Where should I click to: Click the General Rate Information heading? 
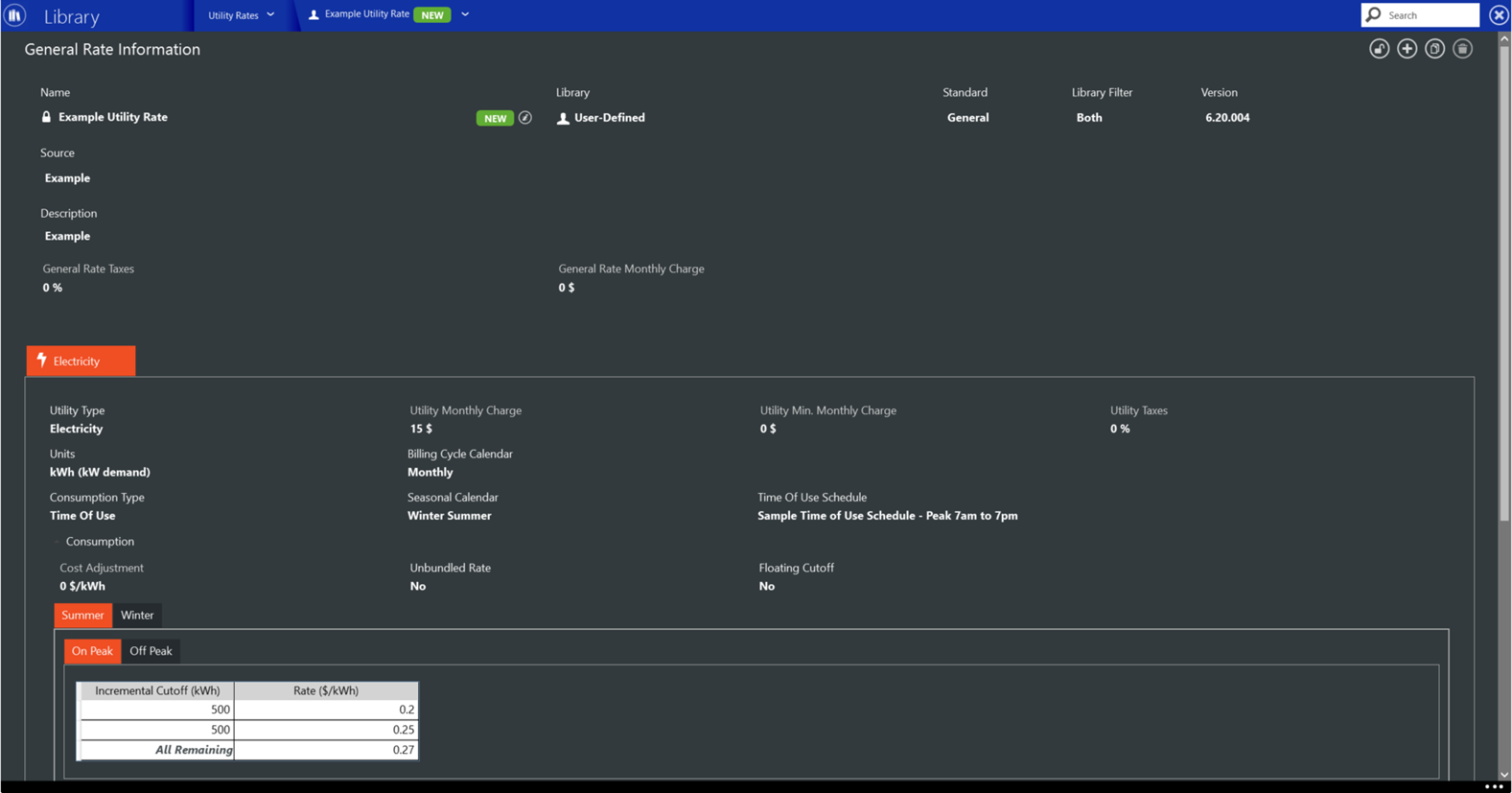(x=112, y=50)
